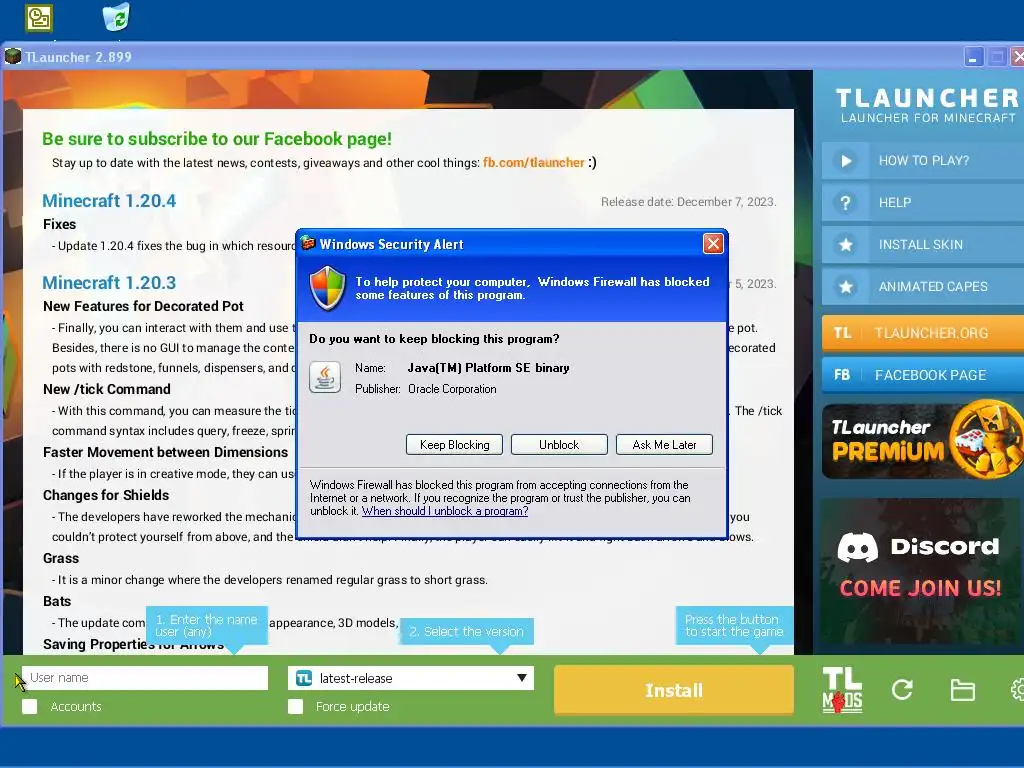The width and height of the screenshot is (1024, 768).
Task: Click the star icon beside INSTALL SKIN
Action: [x=845, y=245]
